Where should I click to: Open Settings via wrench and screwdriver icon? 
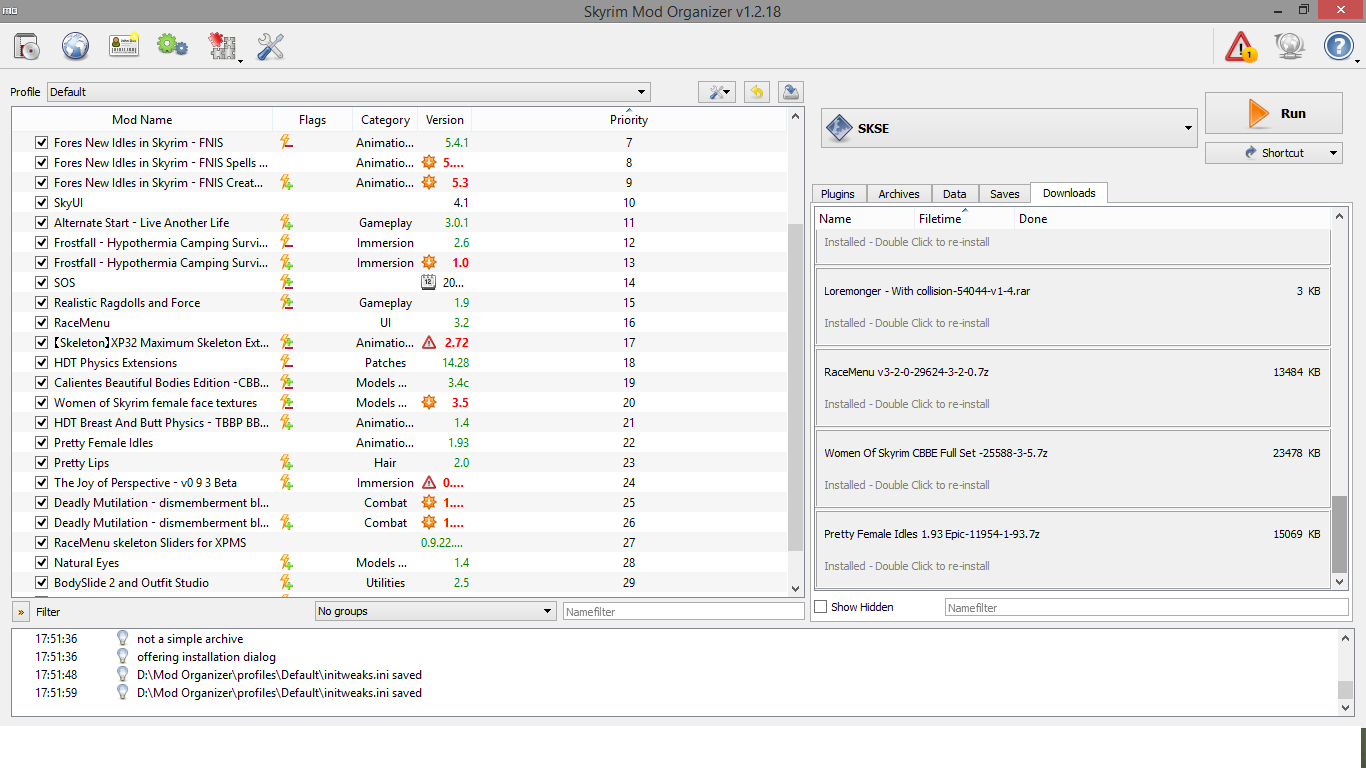(271, 46)
